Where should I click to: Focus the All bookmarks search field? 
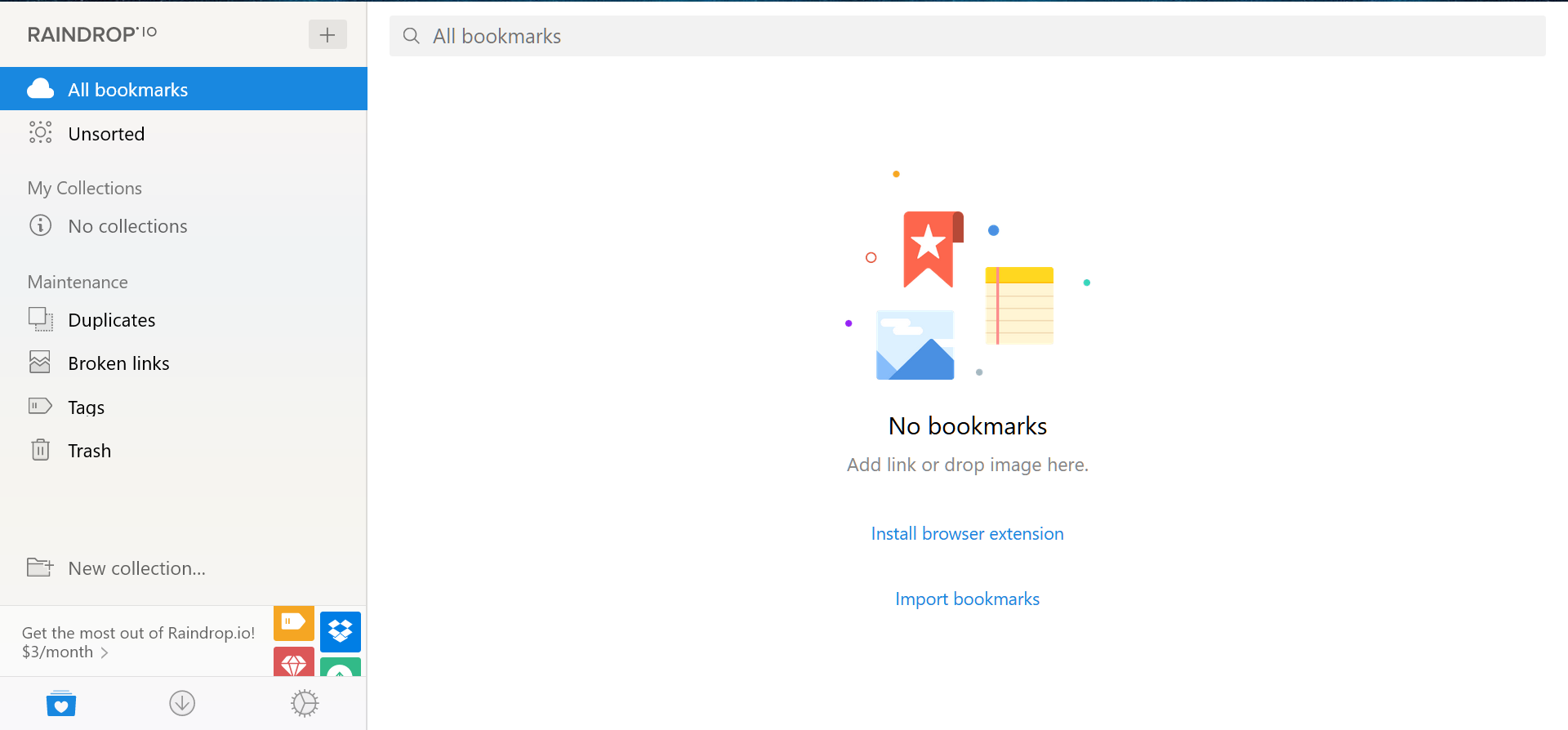(968, 36)
